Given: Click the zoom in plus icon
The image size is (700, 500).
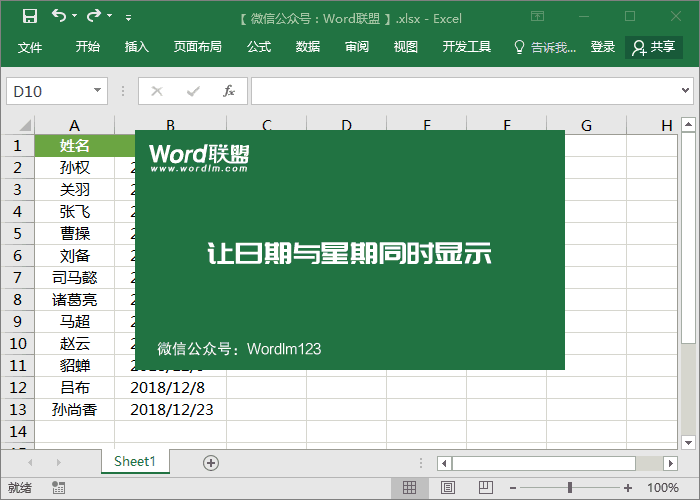Looking at the screenshot, I should pyautogui.click(x=626, y=488).
